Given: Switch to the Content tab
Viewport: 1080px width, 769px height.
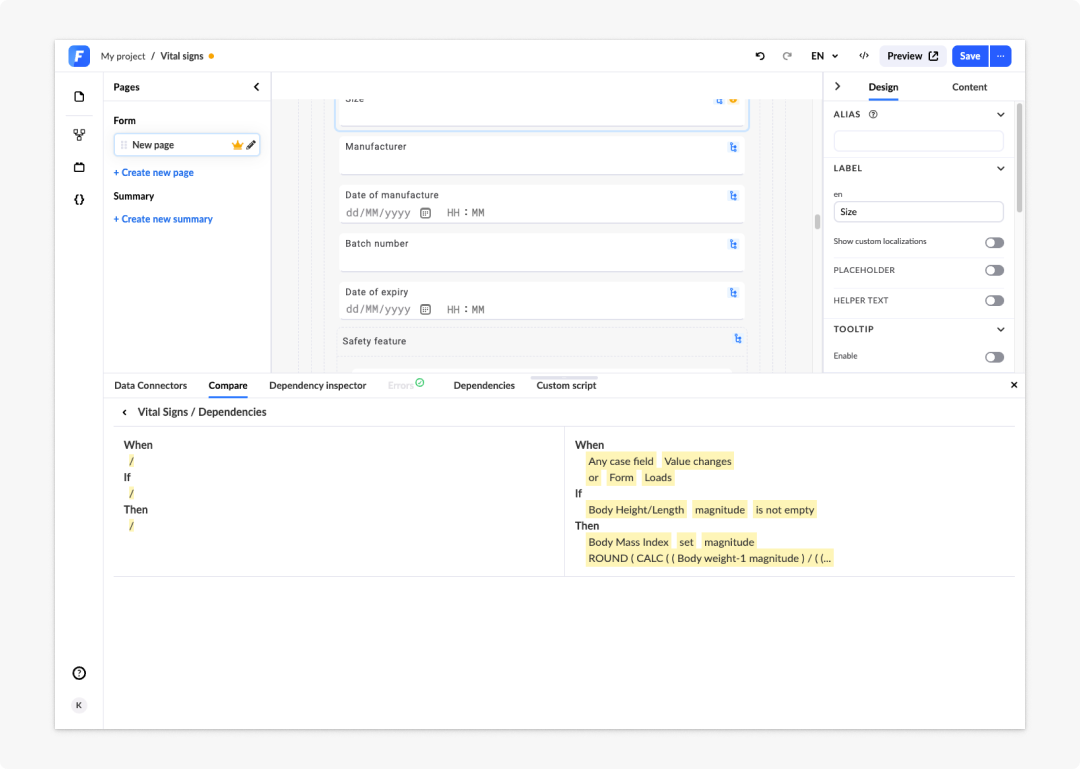Looking at the screenshot, I should coord(969,87).
